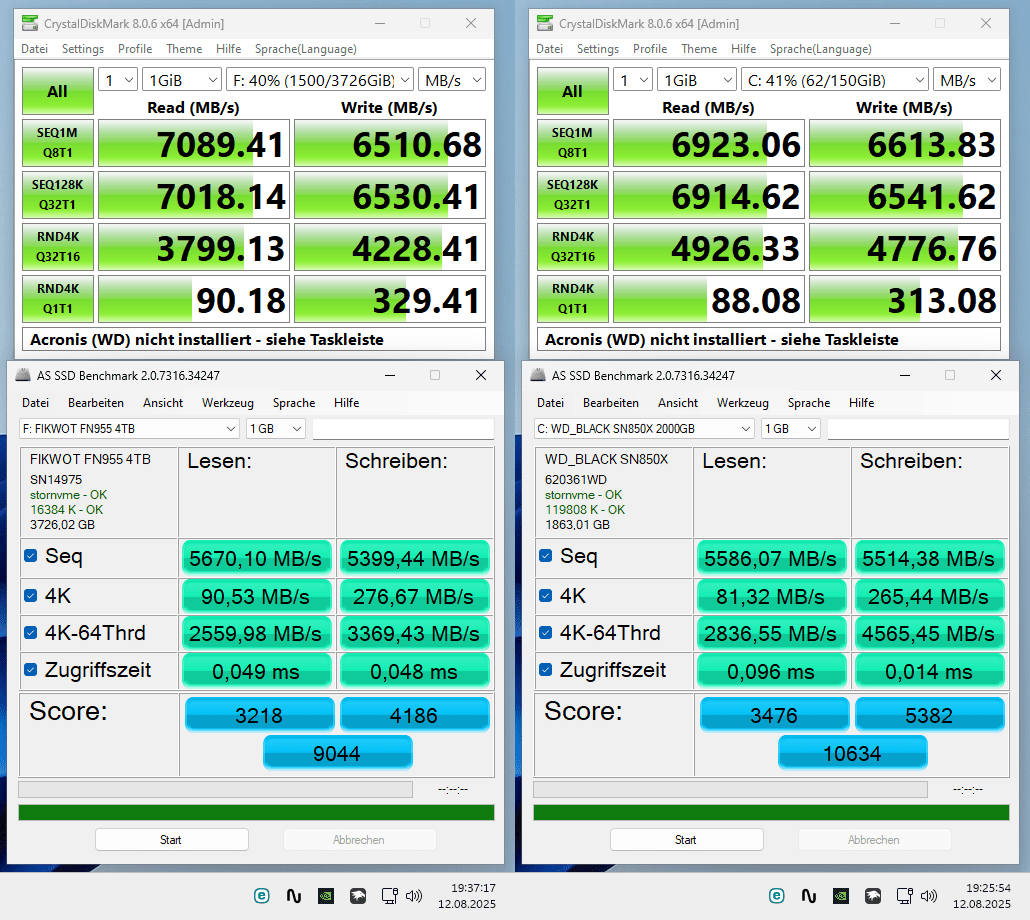
Task: Click Start in WD_BLACK AS SSD window
Action: [686, 839]
